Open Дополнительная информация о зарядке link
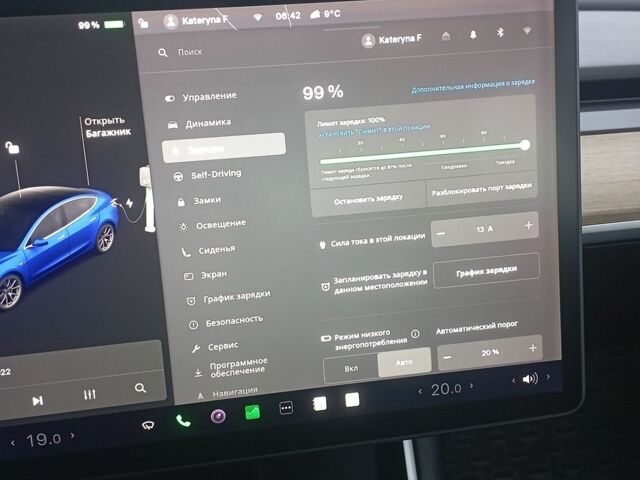 473,86
